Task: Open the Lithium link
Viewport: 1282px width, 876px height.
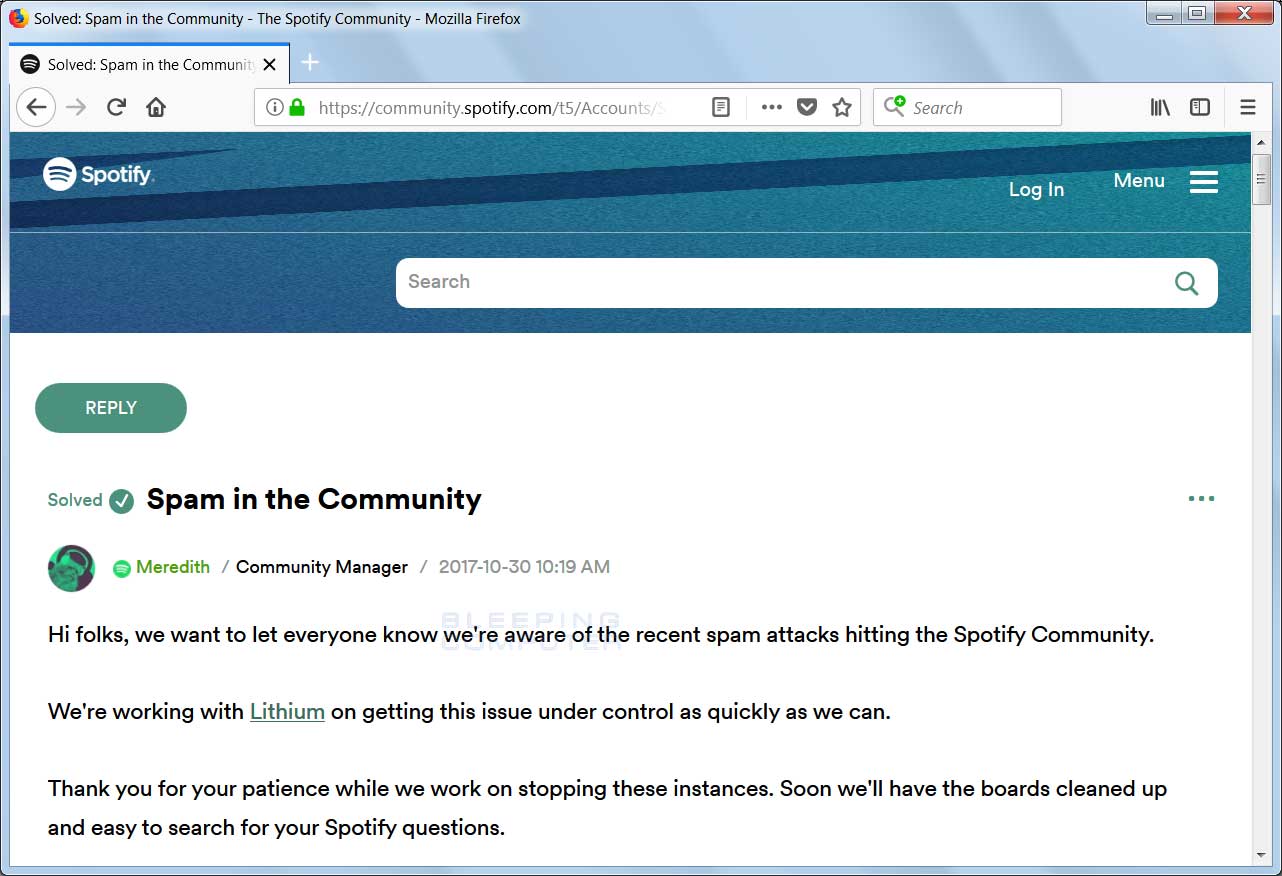Action: [287, 712]
